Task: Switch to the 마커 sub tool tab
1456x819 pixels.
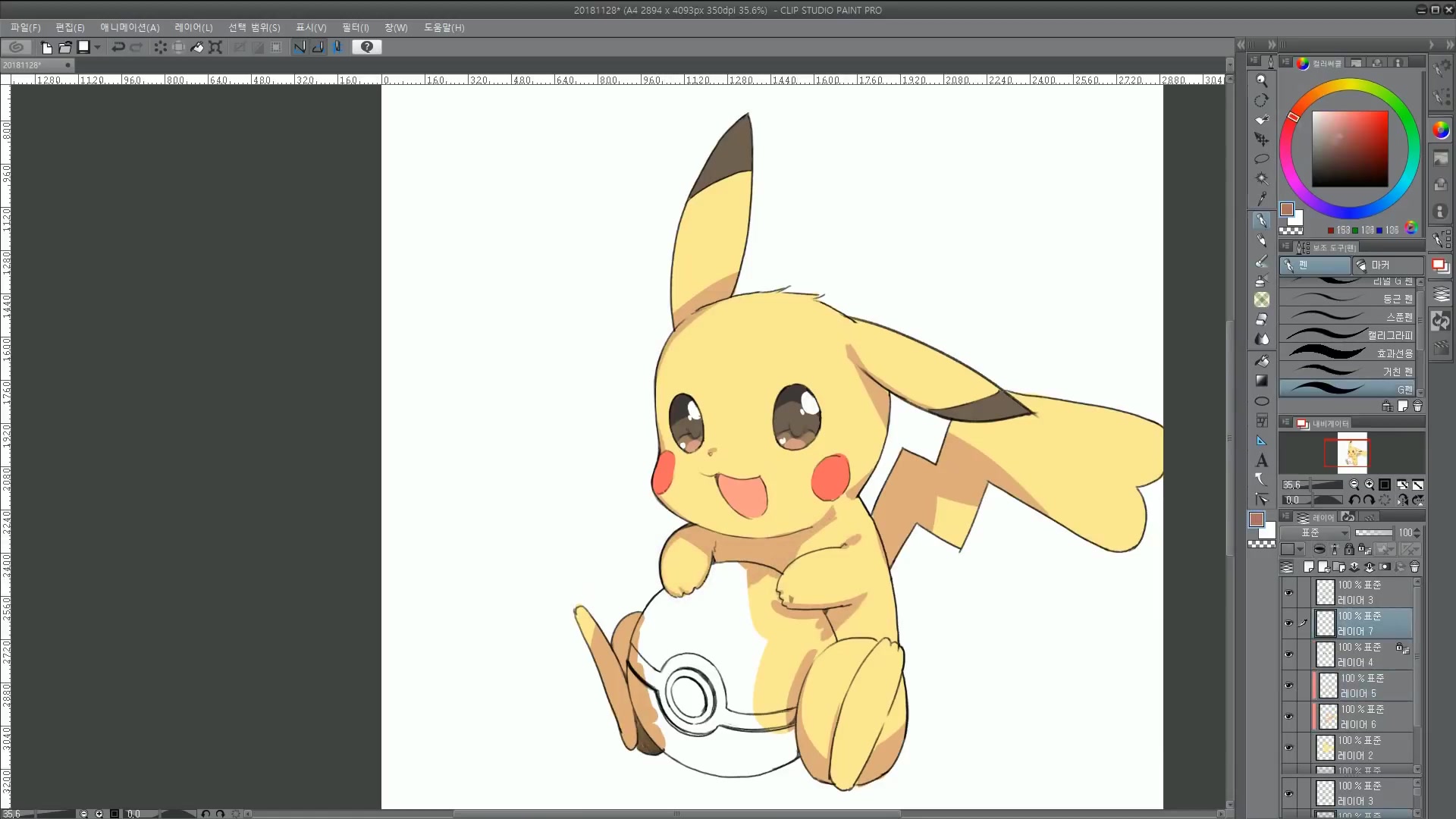Action: (x=1389, y=265)
